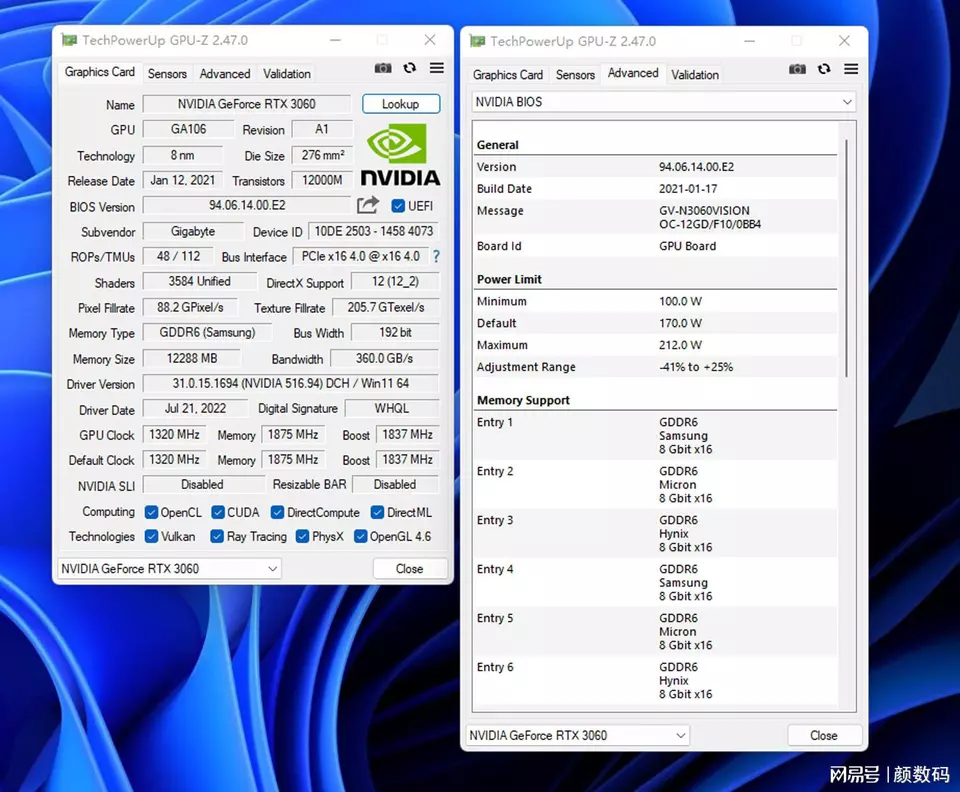Image resolution: width=960 pixels, height=792 pixels.
Task: Open the hamburger menu in right window
Action: tap(851, 69)
